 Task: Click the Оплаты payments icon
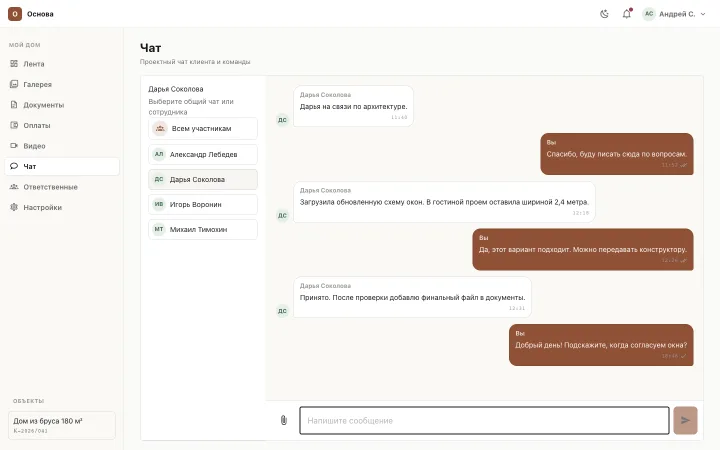click(14, 125)
